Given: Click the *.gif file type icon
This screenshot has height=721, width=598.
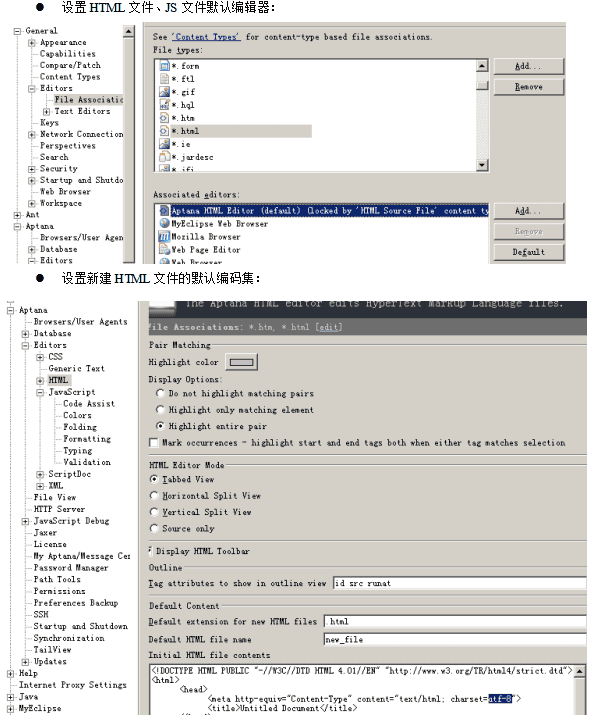Looking at the screenshot, I should (x=164, y=92).
